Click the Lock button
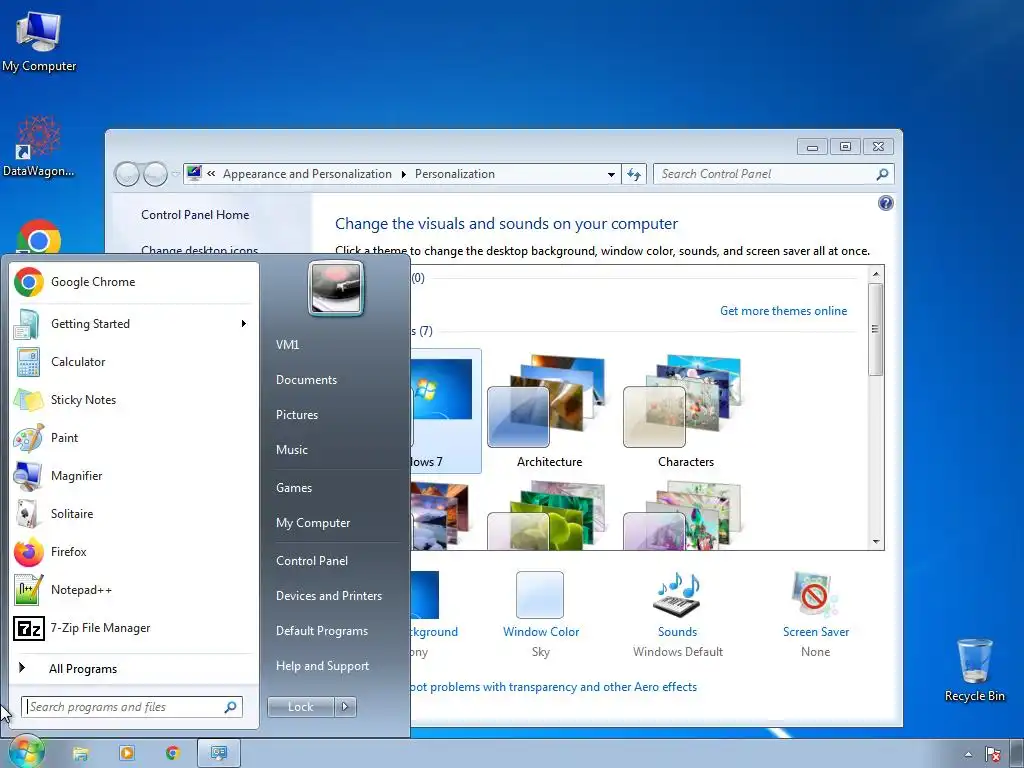The width and height of the screenshot is (1024, 768). click(300, 707)
